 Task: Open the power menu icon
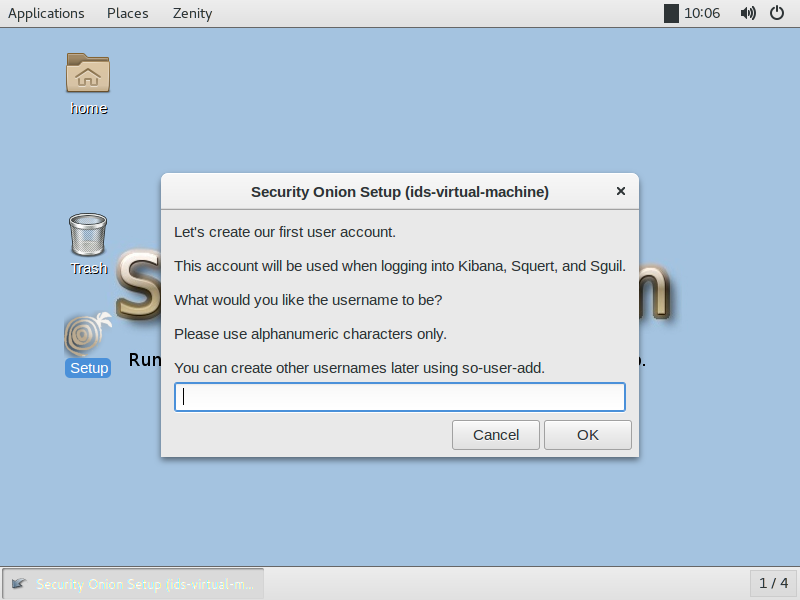777,13
